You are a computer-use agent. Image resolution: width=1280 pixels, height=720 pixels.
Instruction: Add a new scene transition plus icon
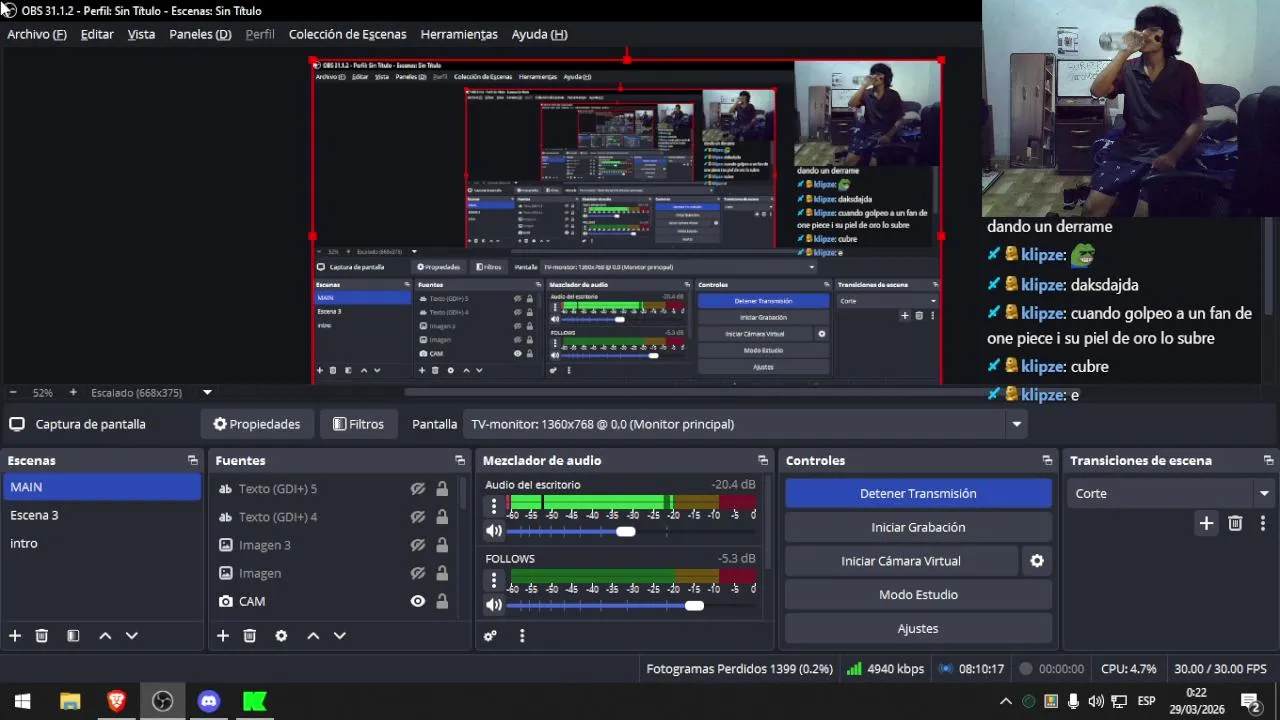[x=1206, y=524]
